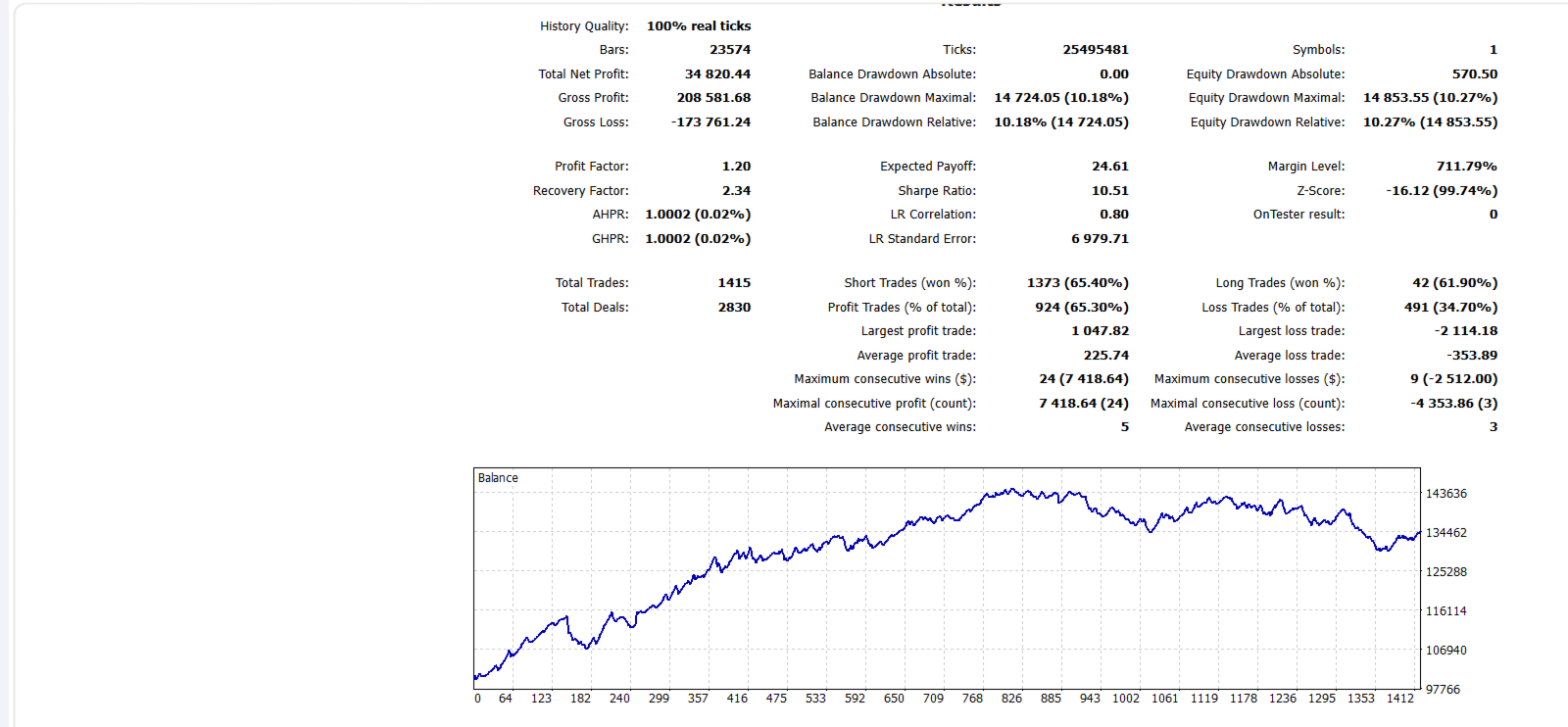Click the Recovery Factor value 2.34

[x=736, y=191]
